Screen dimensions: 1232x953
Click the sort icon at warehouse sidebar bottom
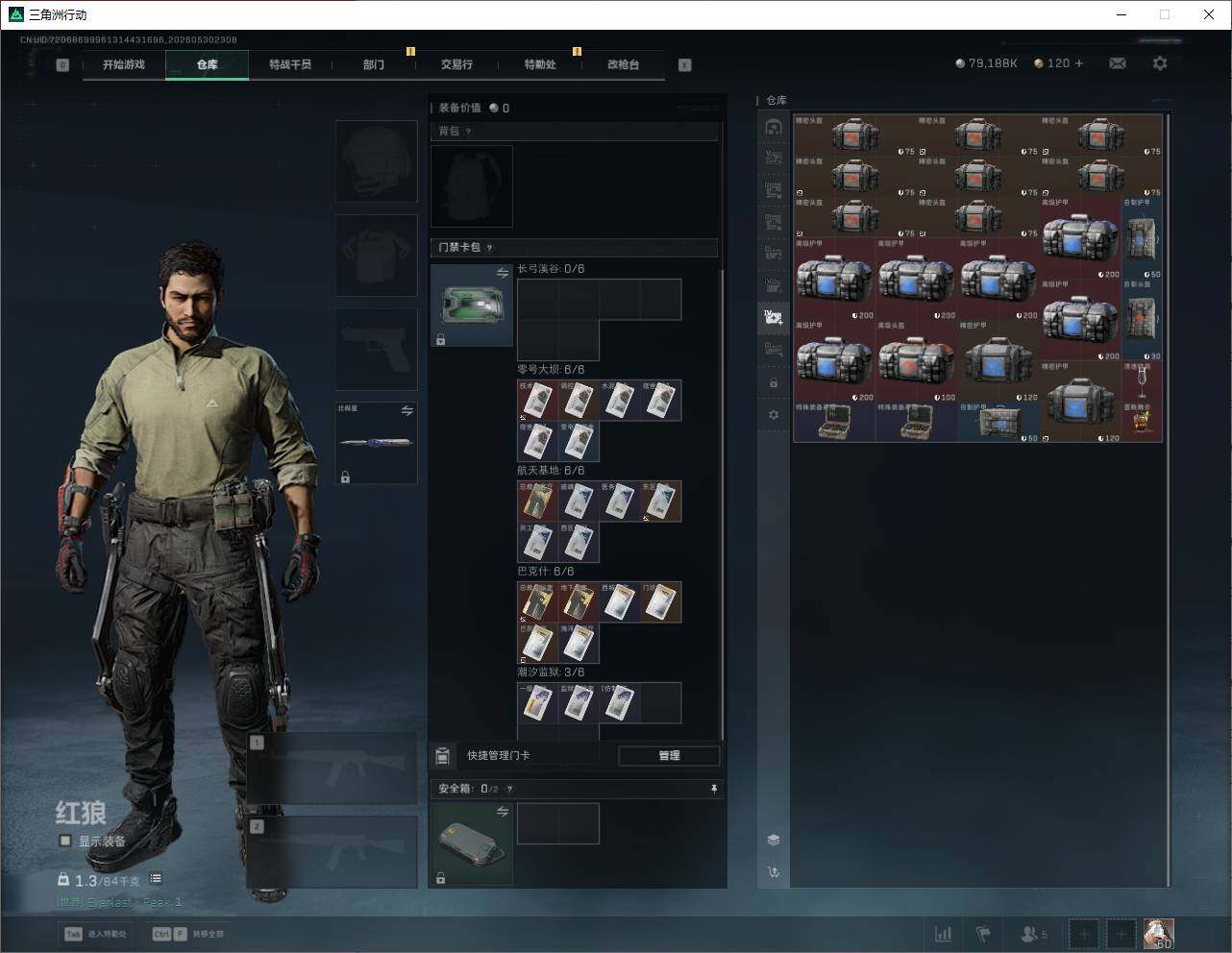774,872
